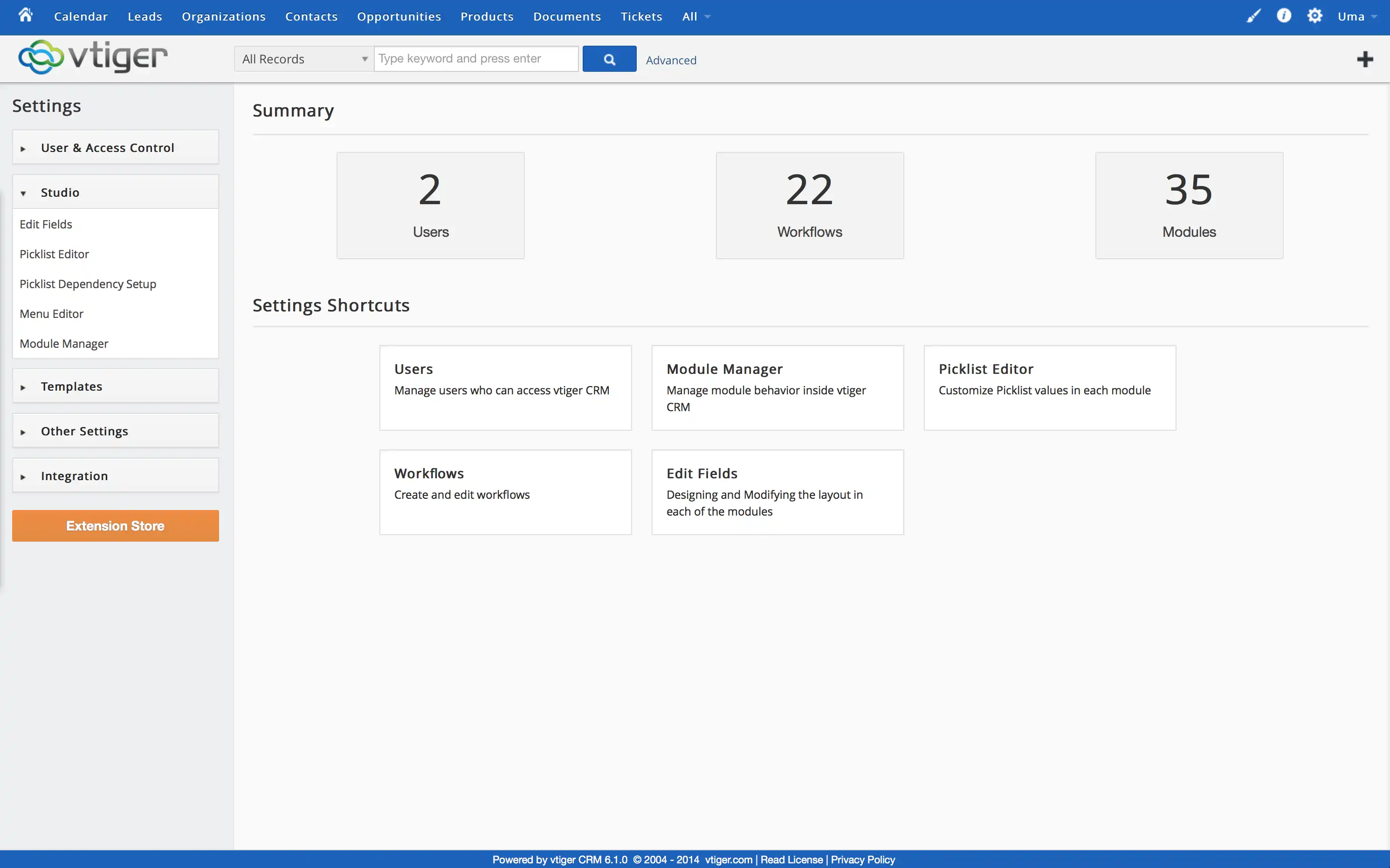This screenshot has width=1390, height=868.
Task: Click the Extension Store button
Action: [x=115, y=525]
